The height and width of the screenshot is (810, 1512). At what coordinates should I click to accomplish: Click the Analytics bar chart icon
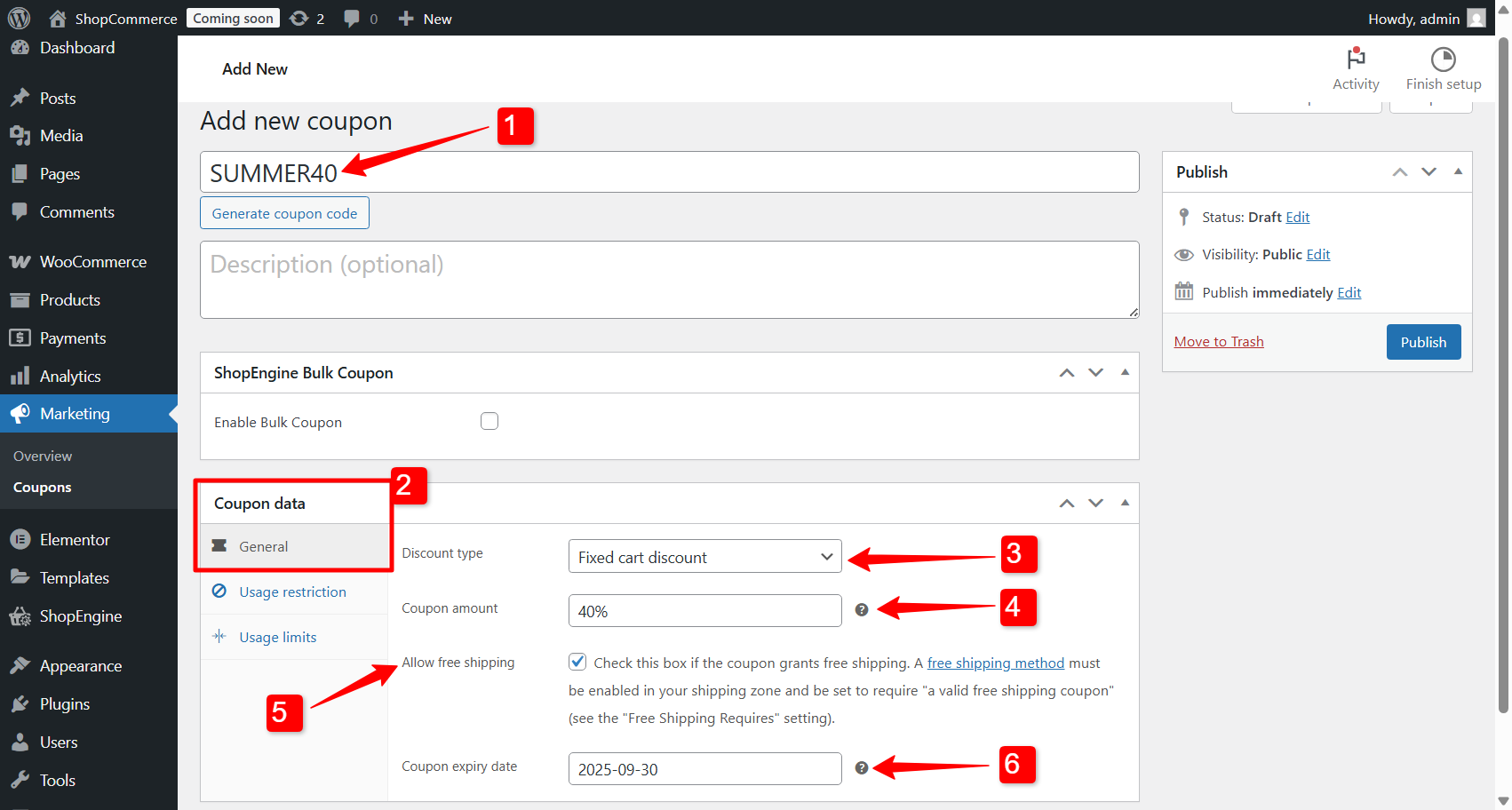click(20, 377)
